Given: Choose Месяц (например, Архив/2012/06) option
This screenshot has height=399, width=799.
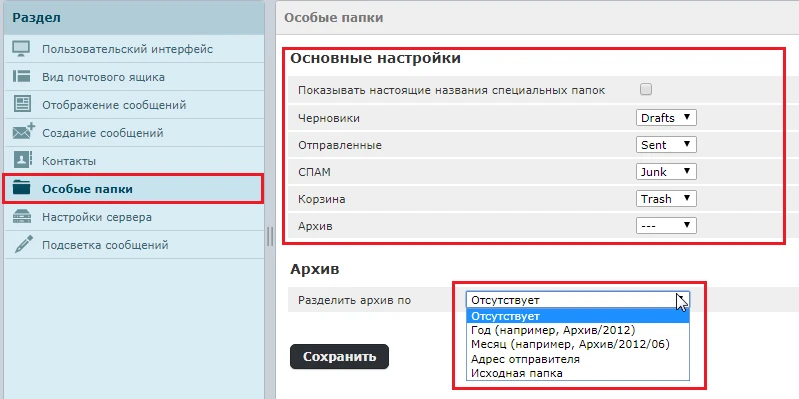Looking at the screenshot, I should [x=578, y=344].
